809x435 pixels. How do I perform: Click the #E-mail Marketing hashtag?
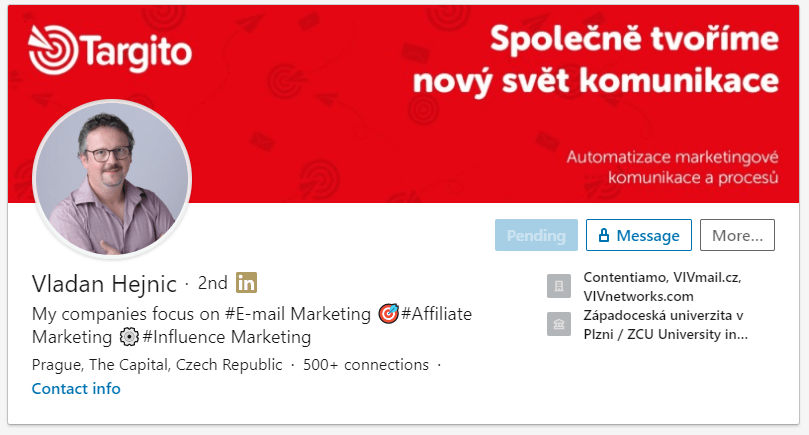[299, 314]
